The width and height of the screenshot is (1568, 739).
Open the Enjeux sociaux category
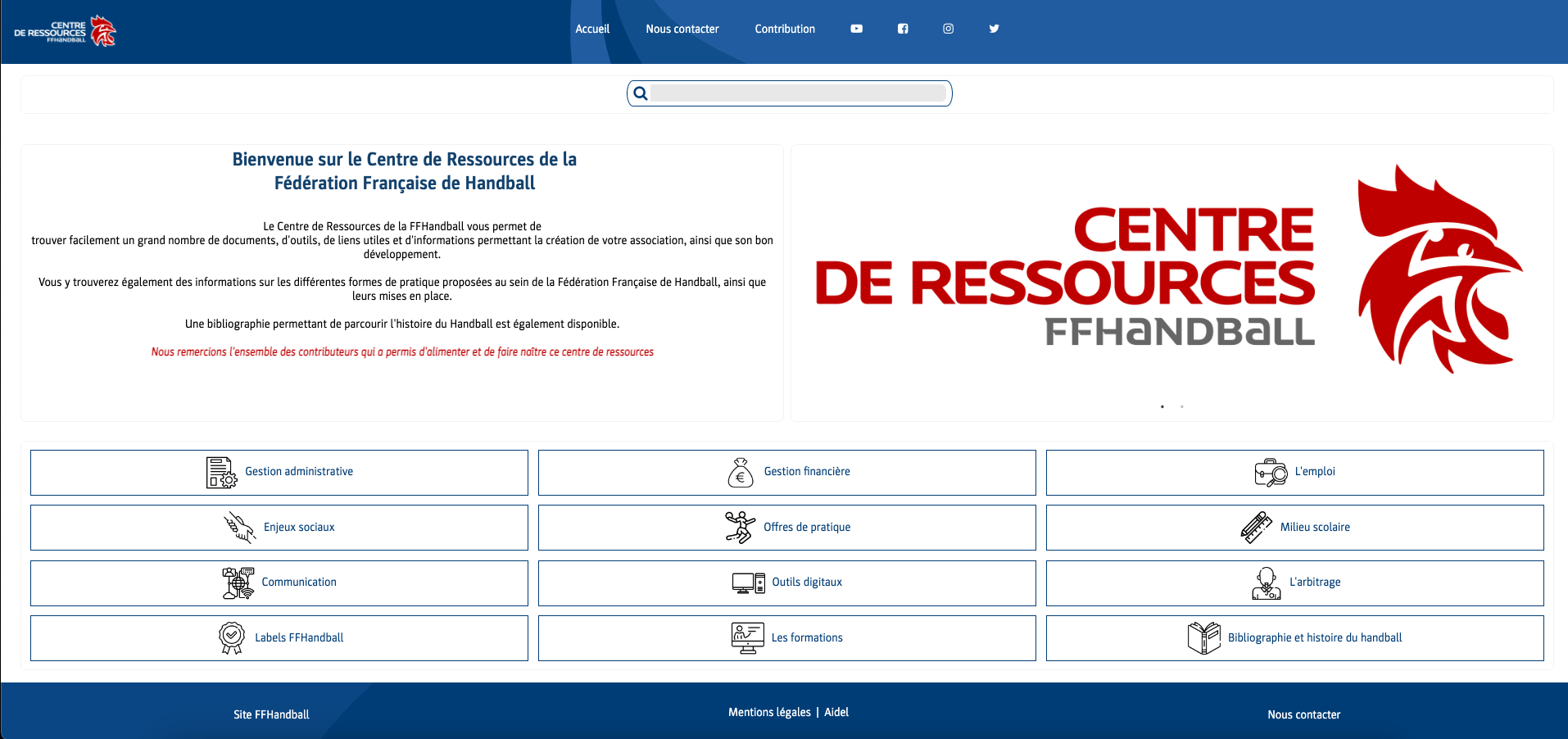[279, 528]
